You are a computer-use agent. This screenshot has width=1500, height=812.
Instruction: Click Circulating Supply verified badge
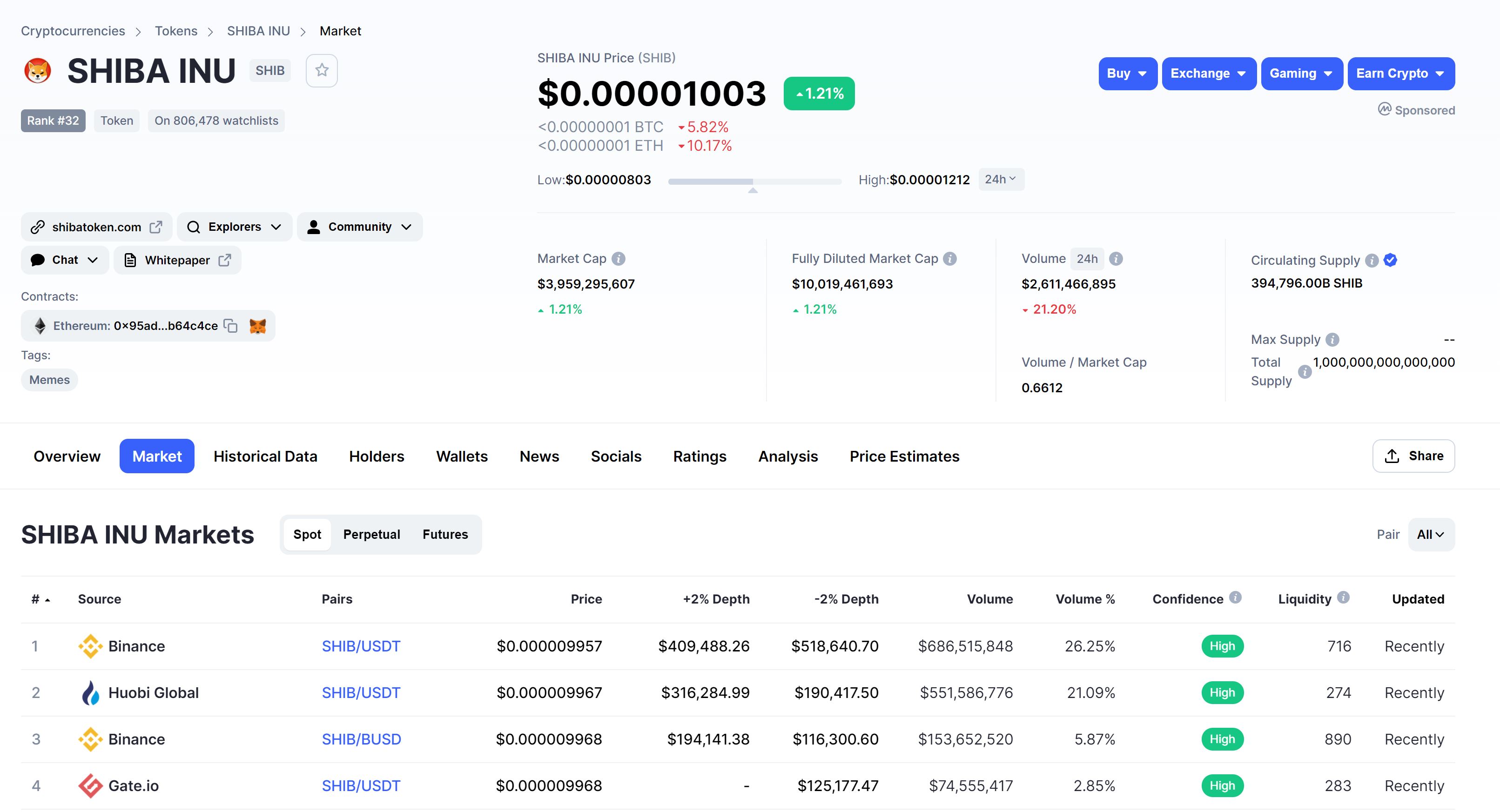click(x=1391, y=260)
